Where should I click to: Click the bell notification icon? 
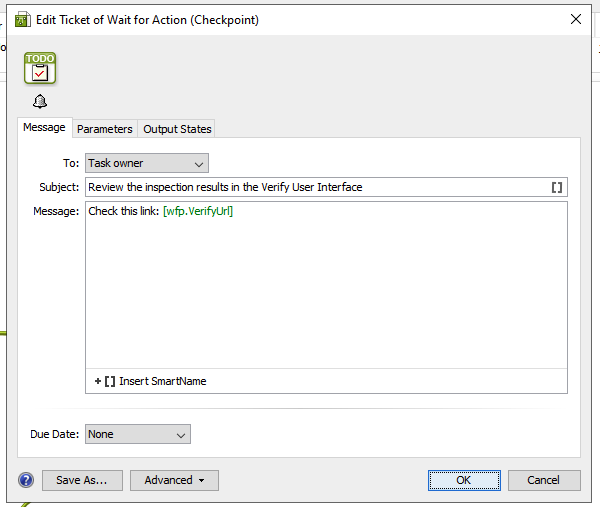(x=40, y=102)
